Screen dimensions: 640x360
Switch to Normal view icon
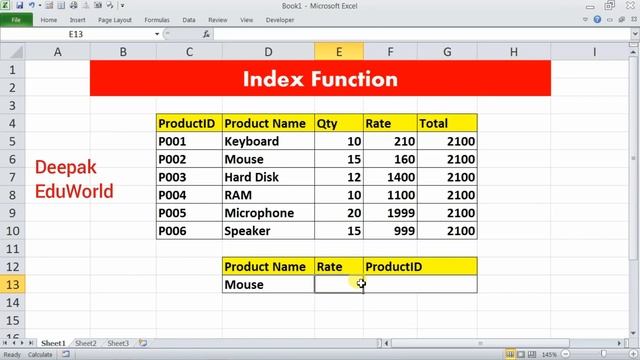point(510,354)
